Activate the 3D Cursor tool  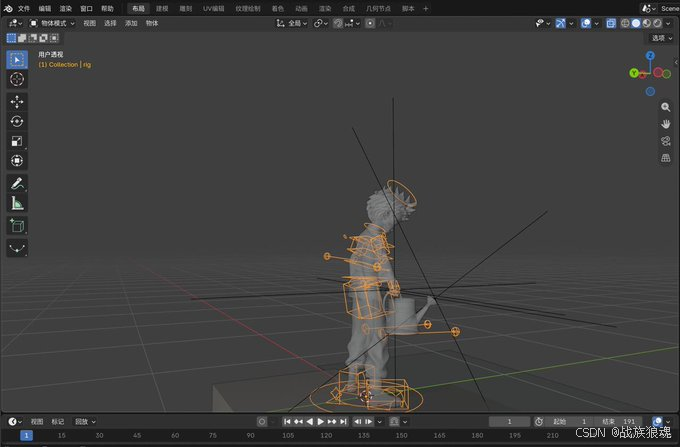click(x=17, y=79)
